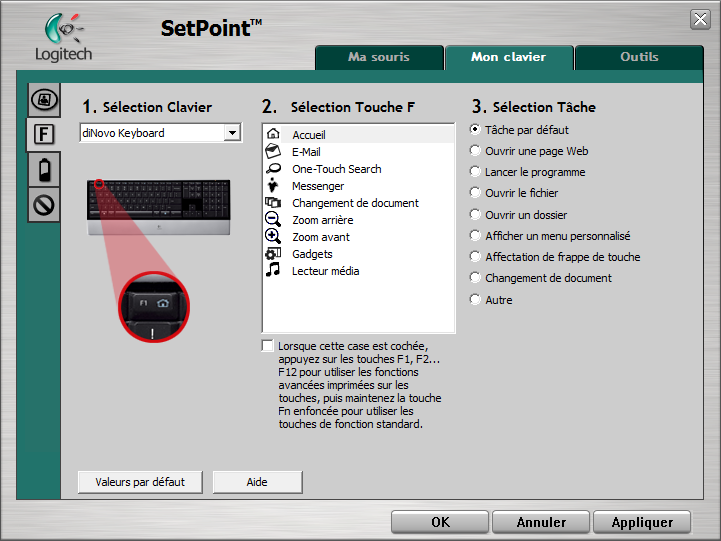Confirm with the OK button

point(440,522)
